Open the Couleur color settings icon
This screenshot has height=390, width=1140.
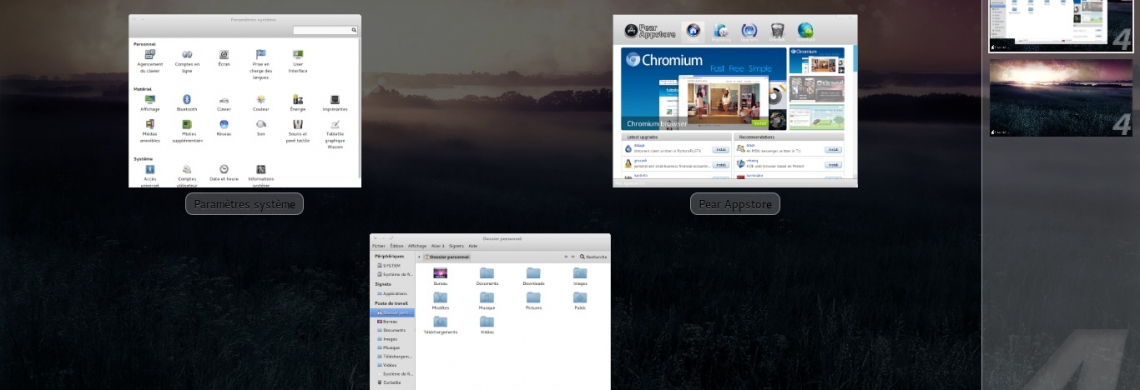tap(261, 99)
